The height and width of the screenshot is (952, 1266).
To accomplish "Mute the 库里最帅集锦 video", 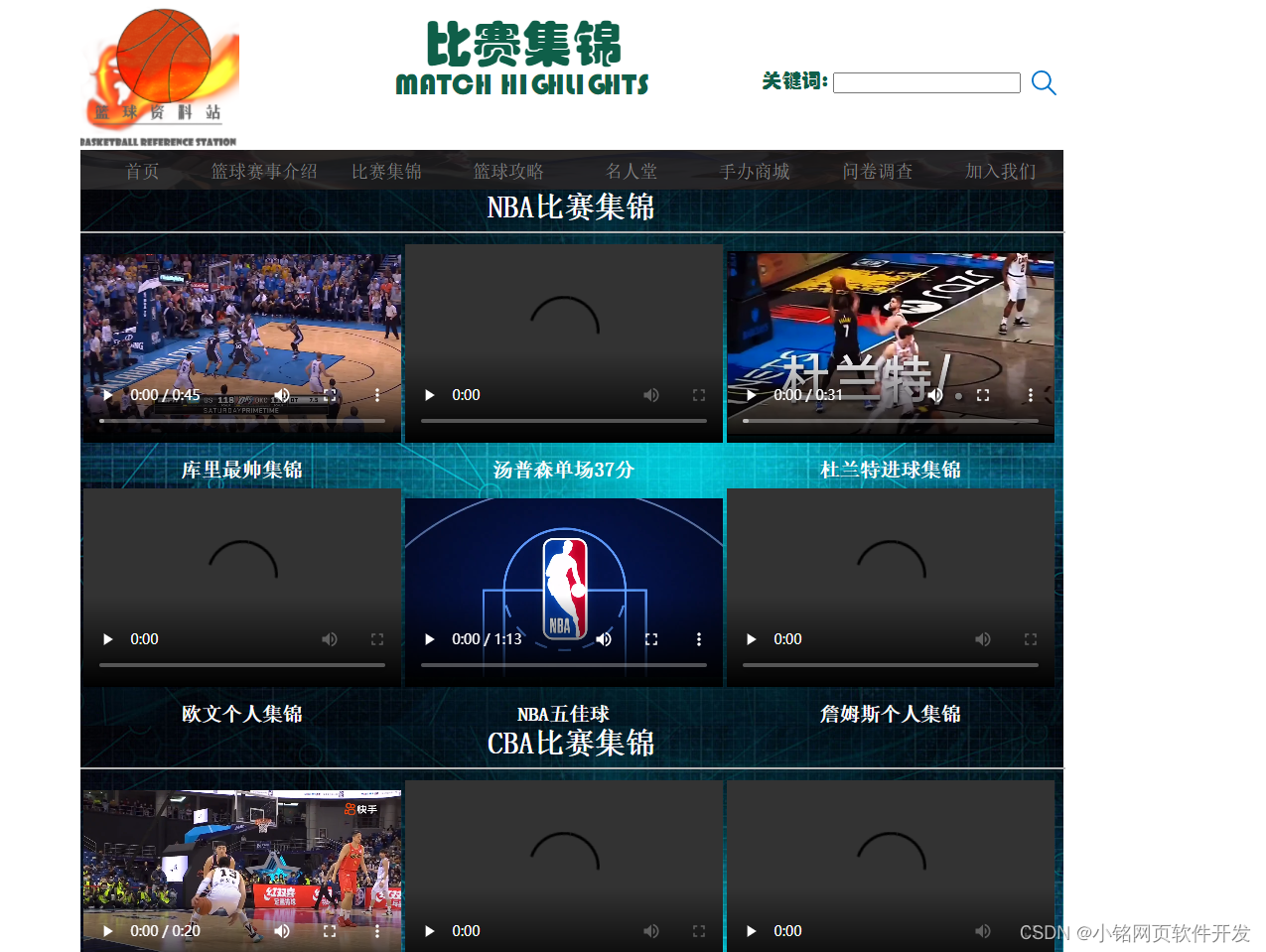I will (282, 395).
